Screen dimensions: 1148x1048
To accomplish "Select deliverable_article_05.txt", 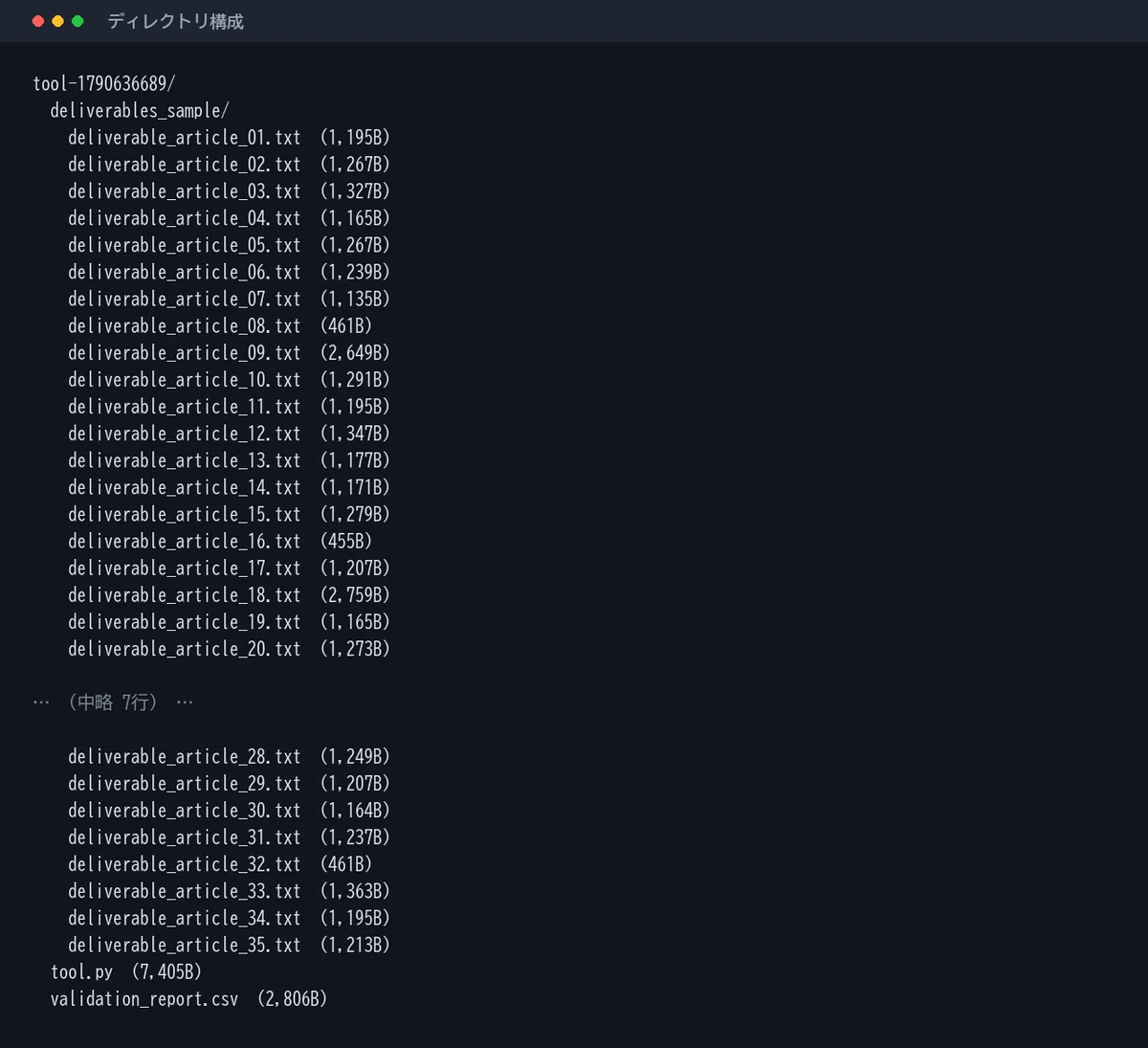I will click(x=185, y=244).
